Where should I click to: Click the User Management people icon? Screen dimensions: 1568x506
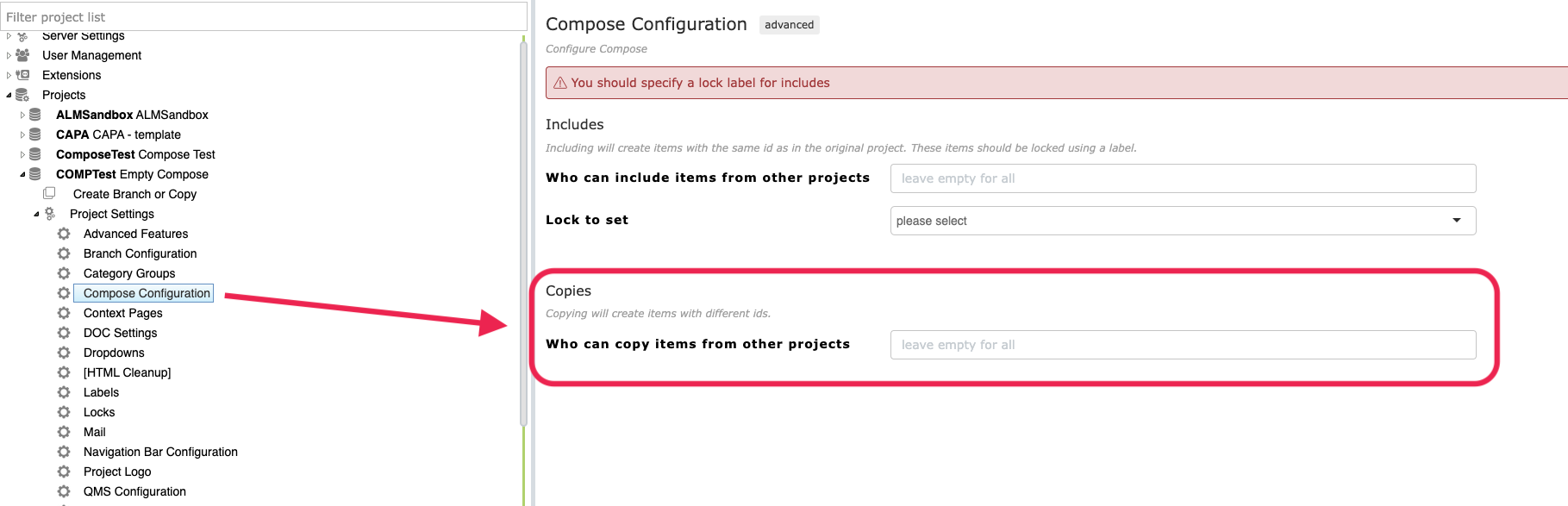(22, 55)
